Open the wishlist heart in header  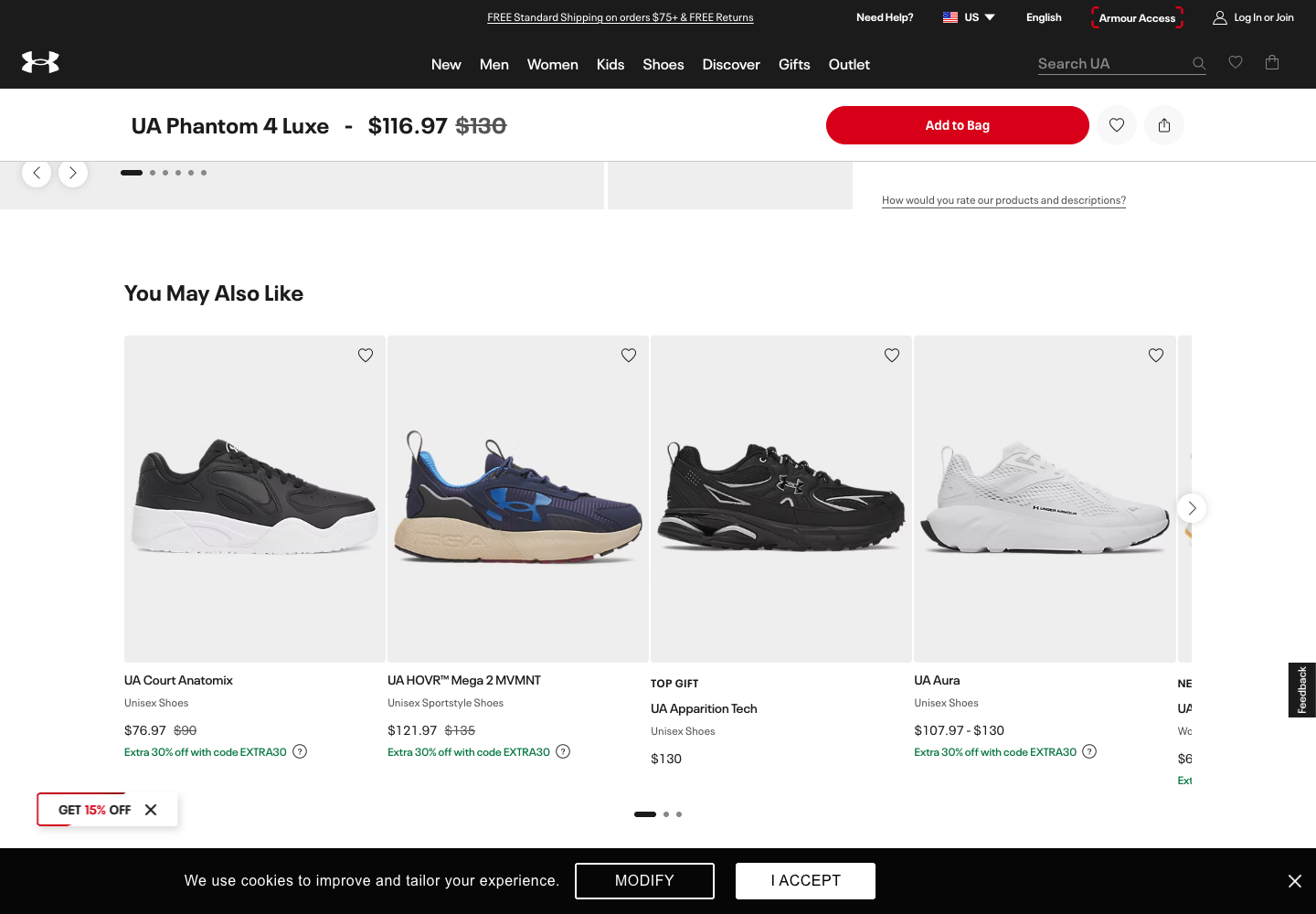[1236, 62]
